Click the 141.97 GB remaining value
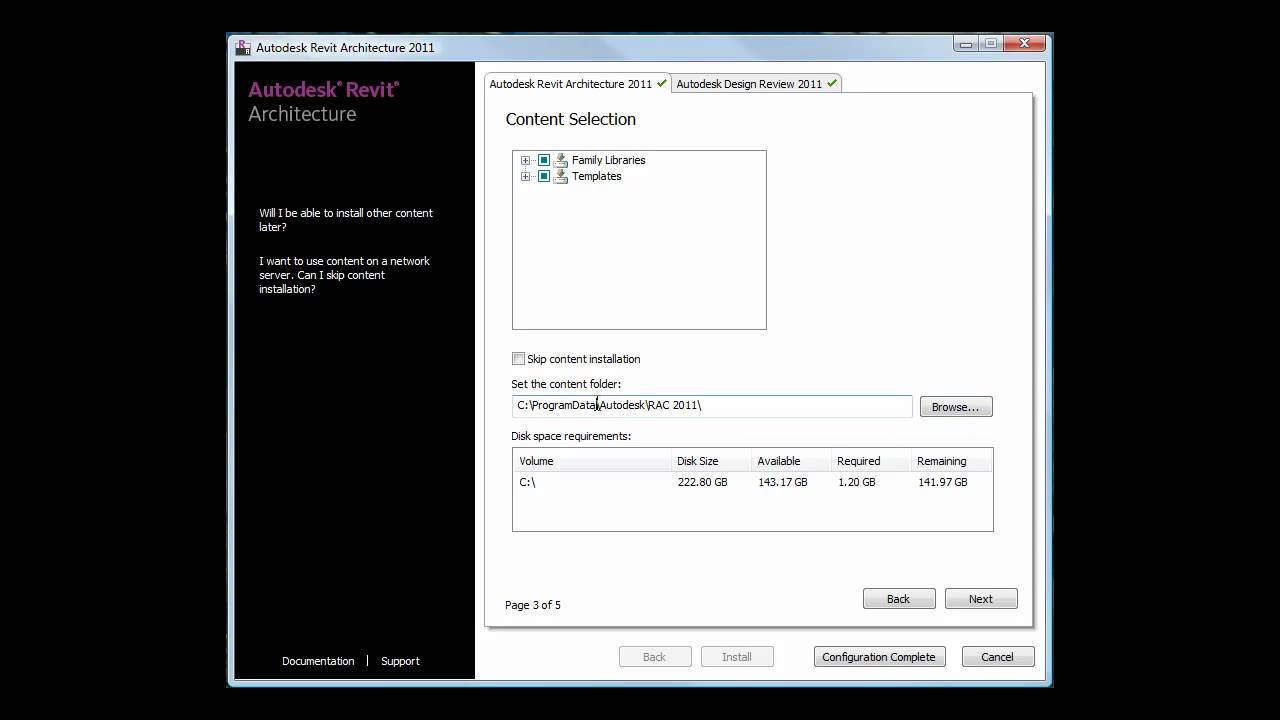Viewport: 1280px width, 720px height. pyautogui.click(x=943, y=482)
